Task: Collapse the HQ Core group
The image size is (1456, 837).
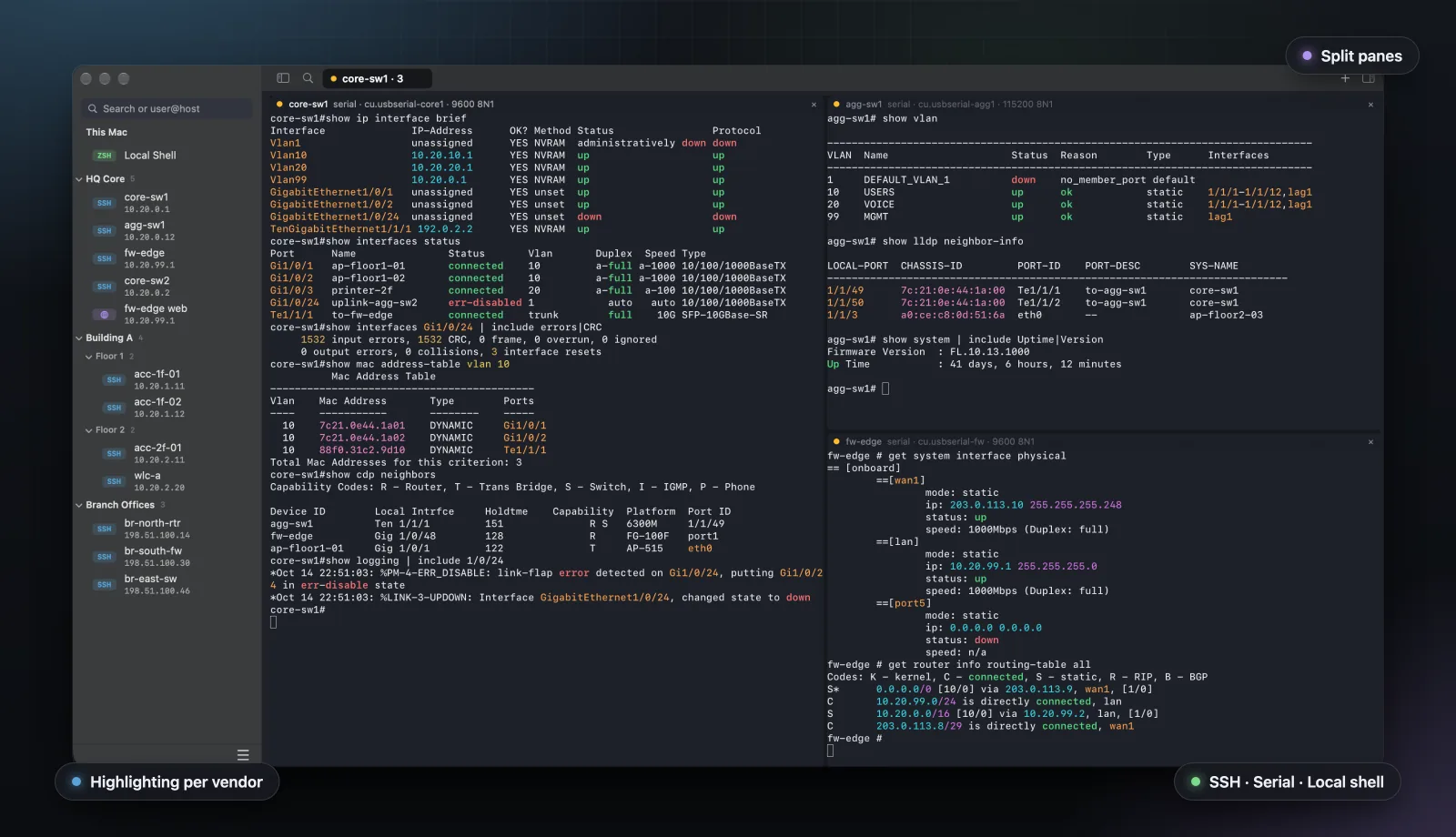Action: pyautogui.click(x=79, y=179)
